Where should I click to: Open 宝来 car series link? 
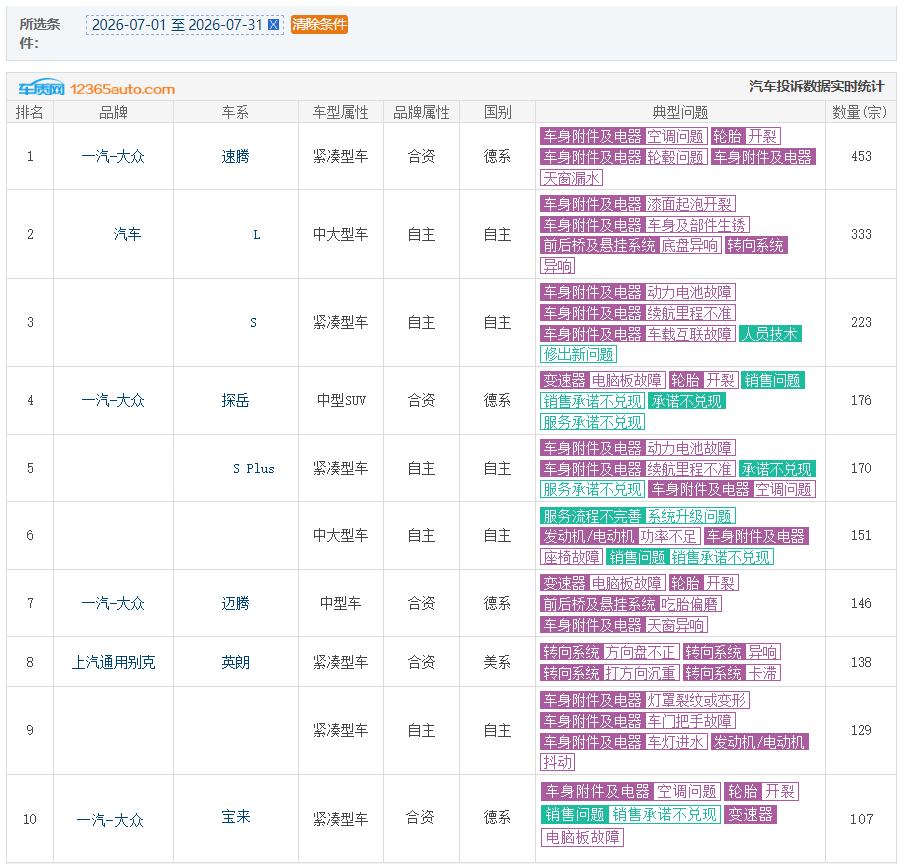click(x=235, y=817)
